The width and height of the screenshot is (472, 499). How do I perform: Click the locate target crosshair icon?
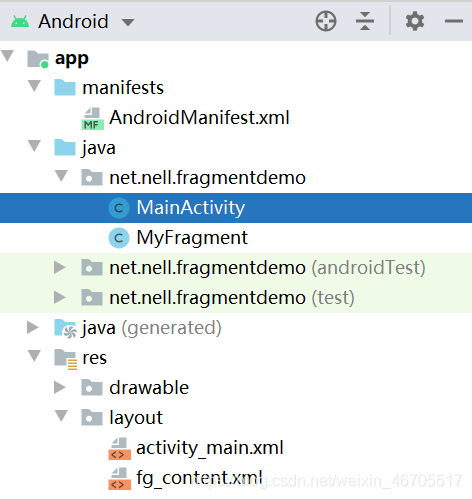[x=326, y=21]
